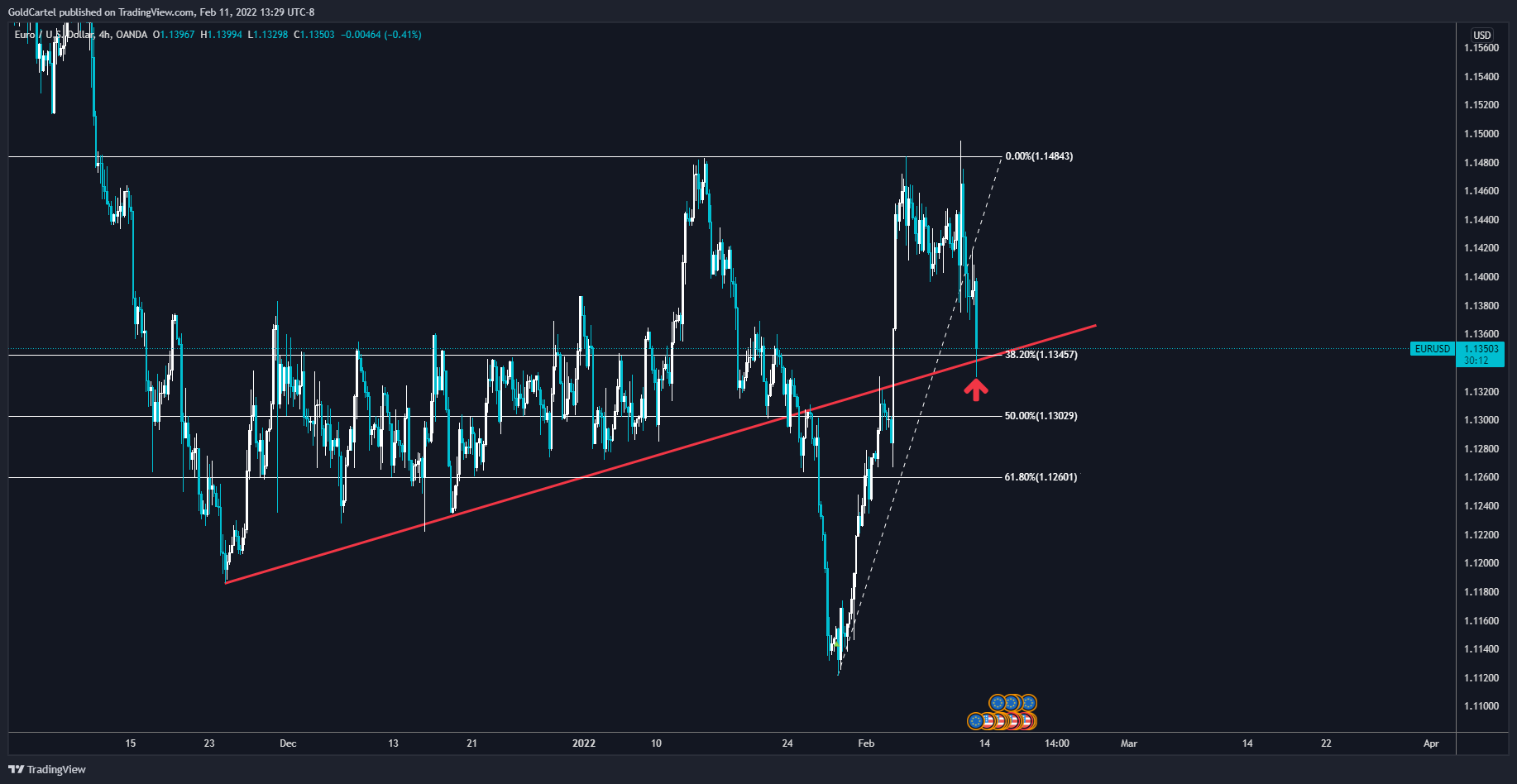Click the TradingView logo at bottom left
The width and height of the screenshot is (1517, 784).
click(x=47, y=769)
